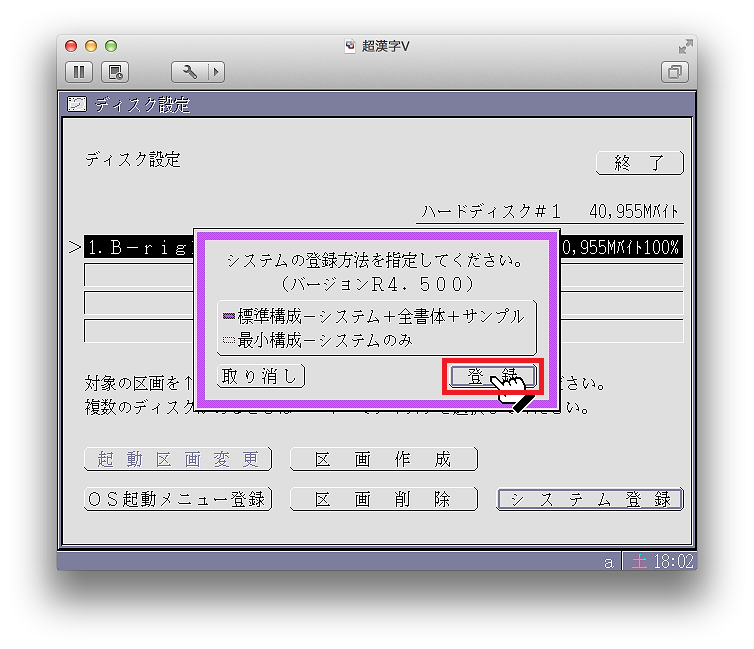Click the 区画削除 button
The width and height of the screenshot is (754, 649).
point(383,499)
